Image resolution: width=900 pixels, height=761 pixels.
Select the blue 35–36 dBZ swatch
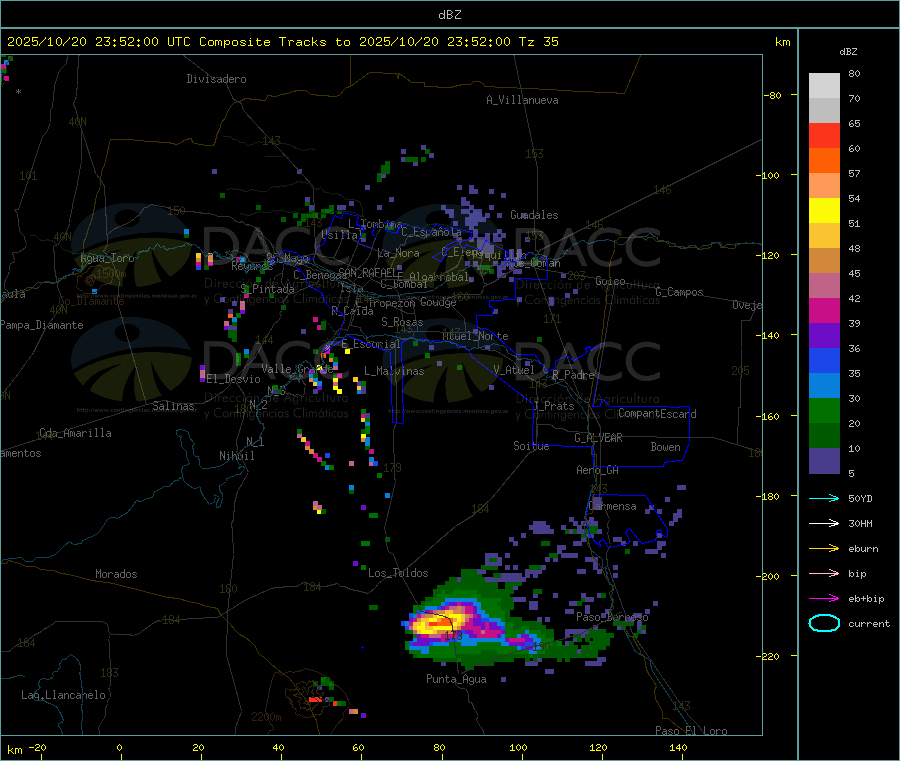point(824,360)
